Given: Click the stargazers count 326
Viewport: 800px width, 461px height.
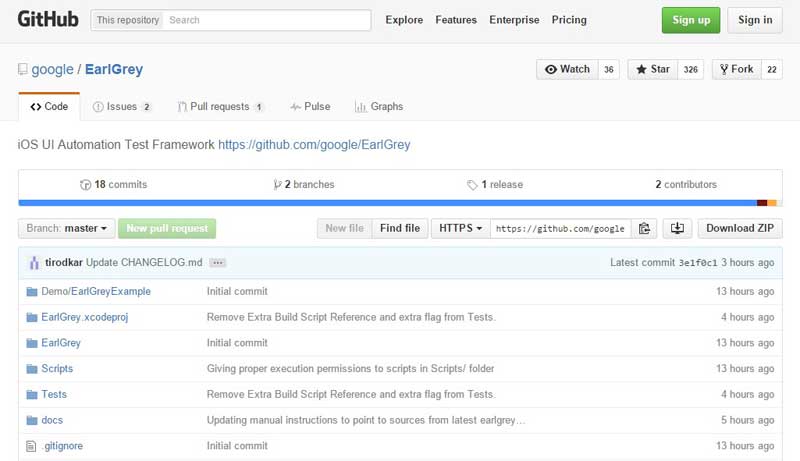Looking at the screenshot, I should (691, 69).
